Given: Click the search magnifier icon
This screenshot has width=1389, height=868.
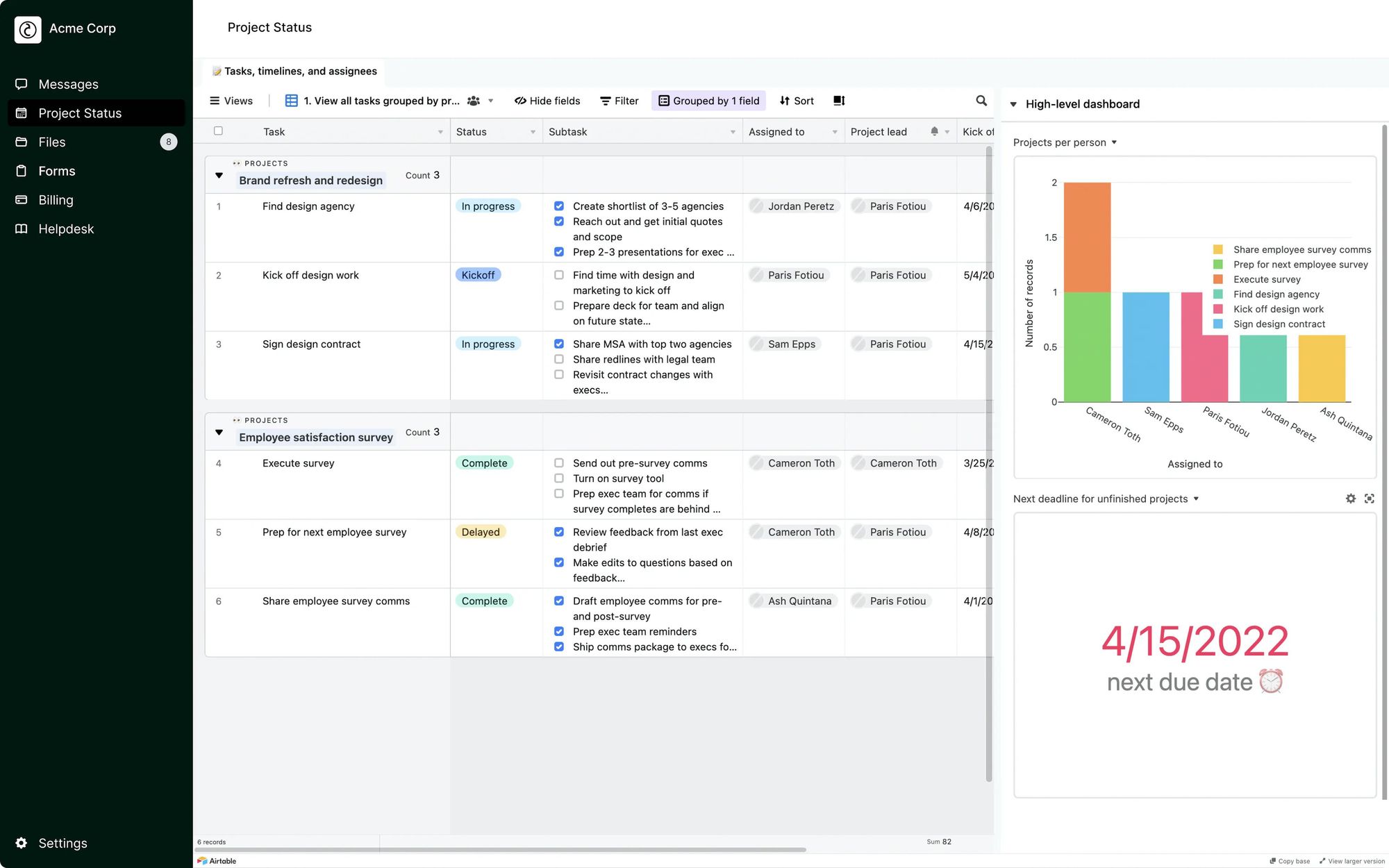Looking at the screenshot, I should click(981, 100).
